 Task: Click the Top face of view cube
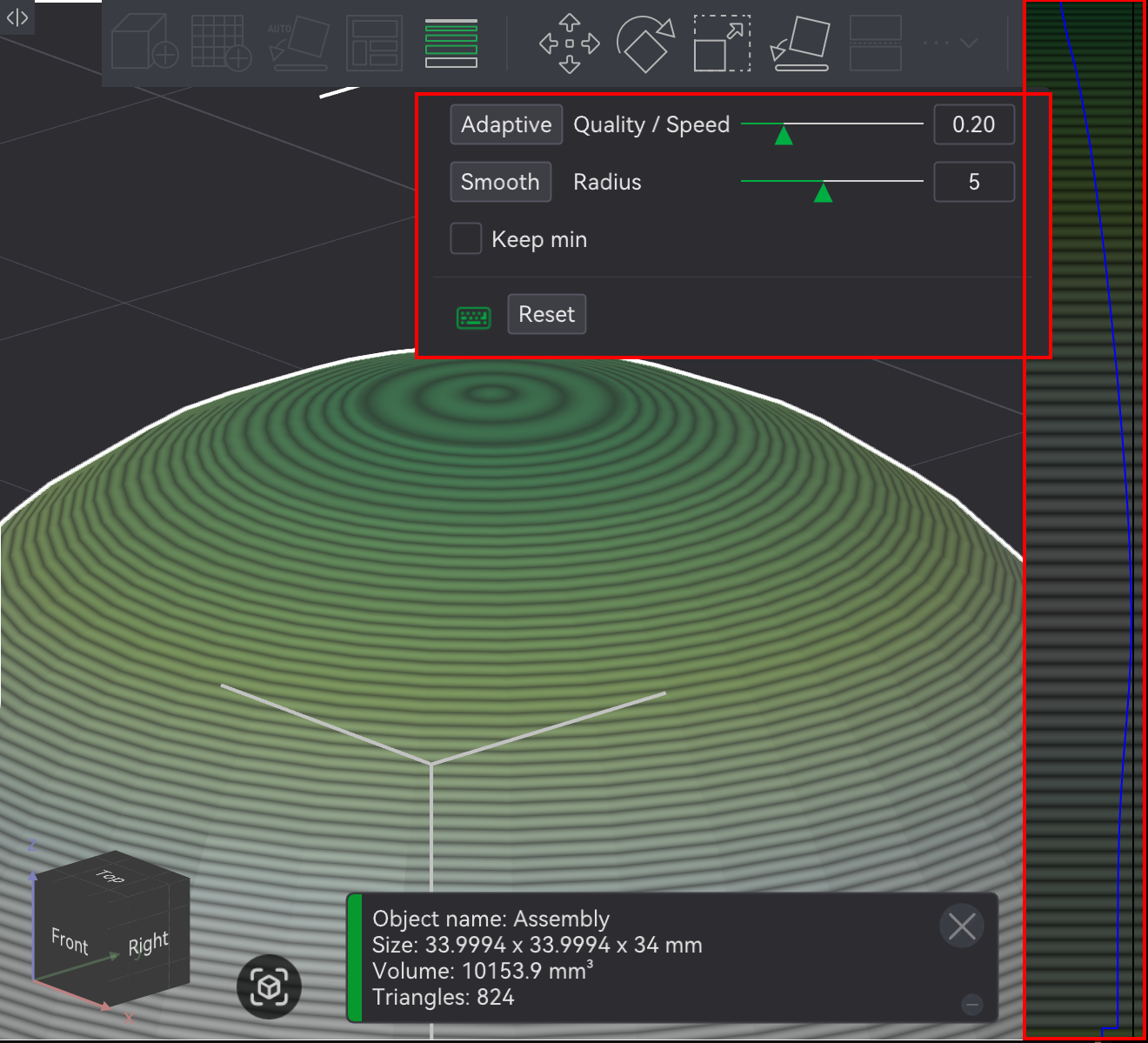[111, 875]
